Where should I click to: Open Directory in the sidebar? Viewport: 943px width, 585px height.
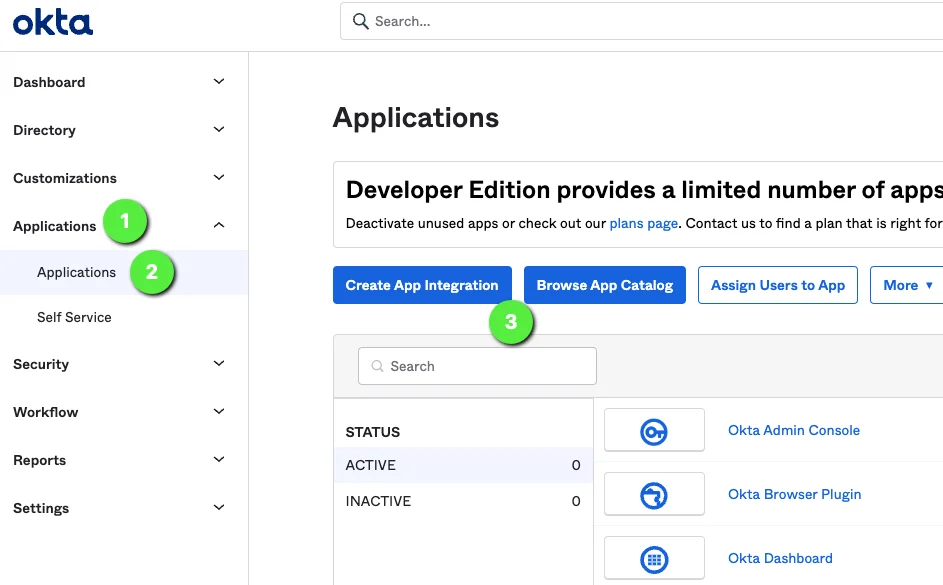(x=45, y=130)
